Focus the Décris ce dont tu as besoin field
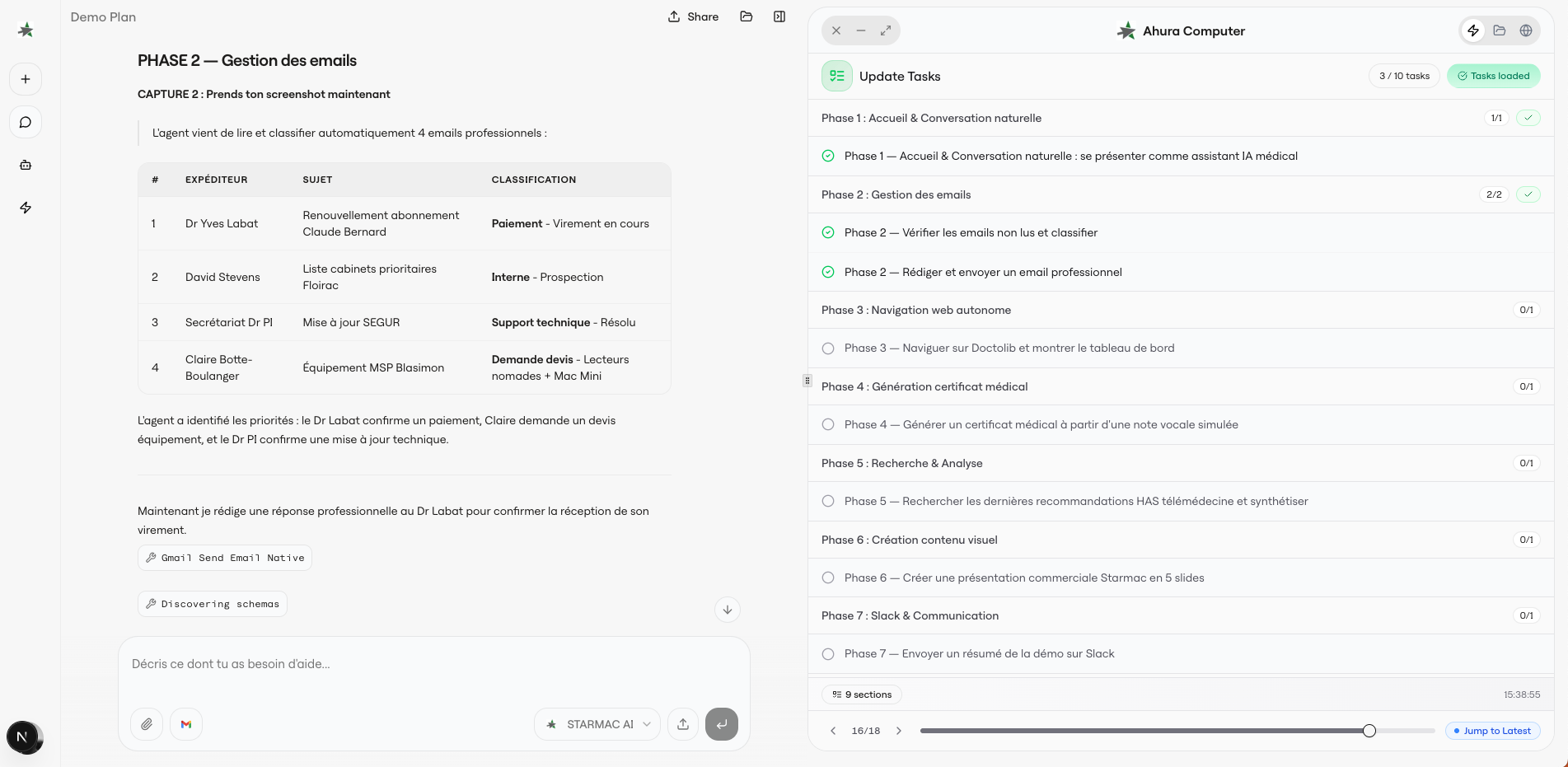 coord(434,664)
